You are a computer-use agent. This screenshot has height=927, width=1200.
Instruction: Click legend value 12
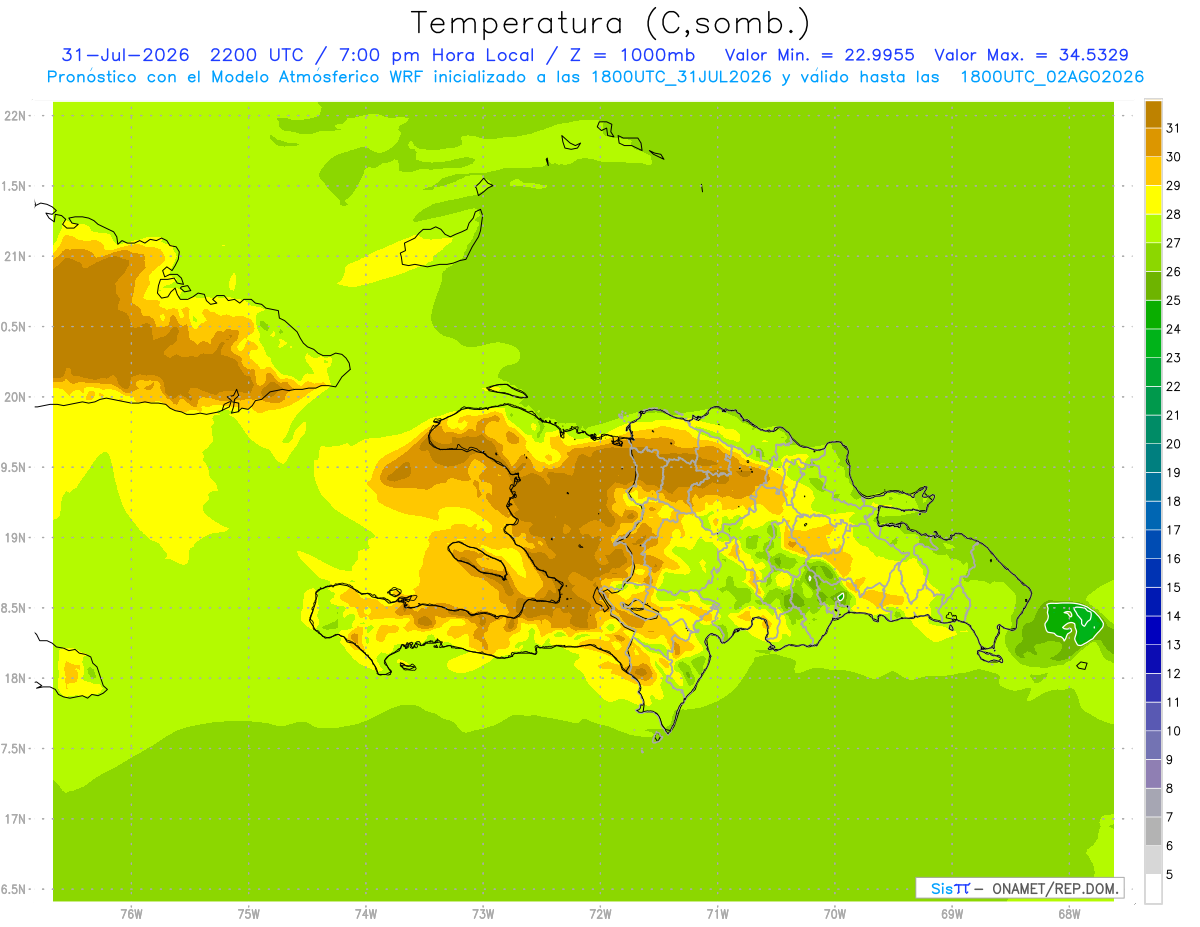[x=1174, y=673]
